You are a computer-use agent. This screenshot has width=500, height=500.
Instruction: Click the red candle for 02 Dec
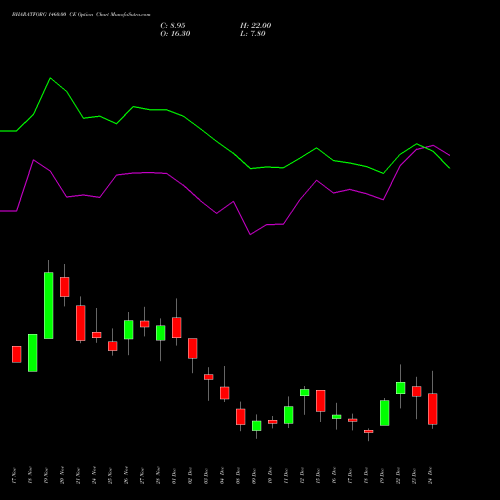(x=193, y=348)
